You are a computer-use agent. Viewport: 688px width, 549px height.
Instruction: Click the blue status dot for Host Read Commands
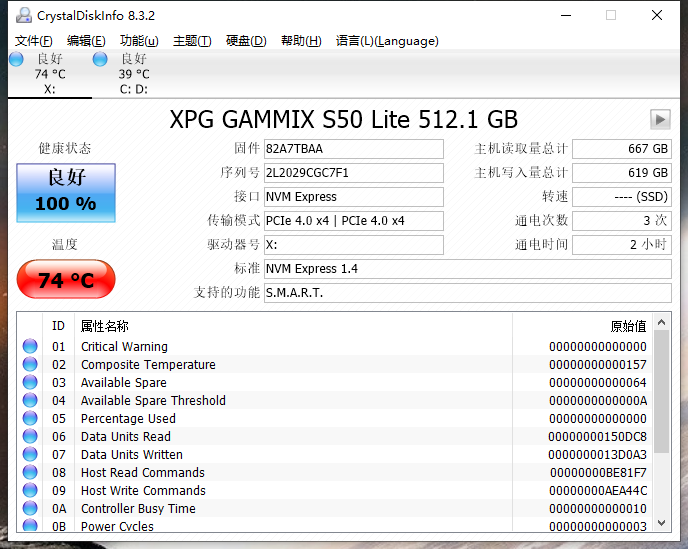click(30, 472)
